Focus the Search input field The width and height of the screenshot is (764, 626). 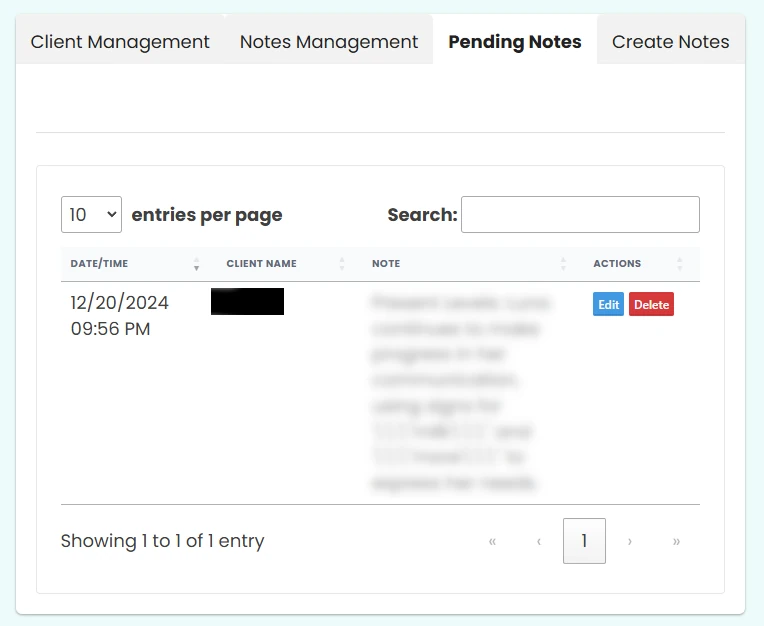[x=580, y=214]
